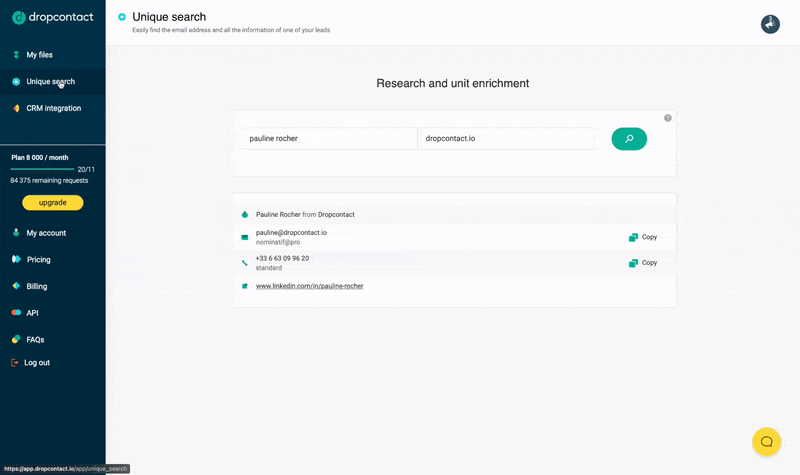
Task: Click the CRM integration icon
Action: tap(16, 108)
